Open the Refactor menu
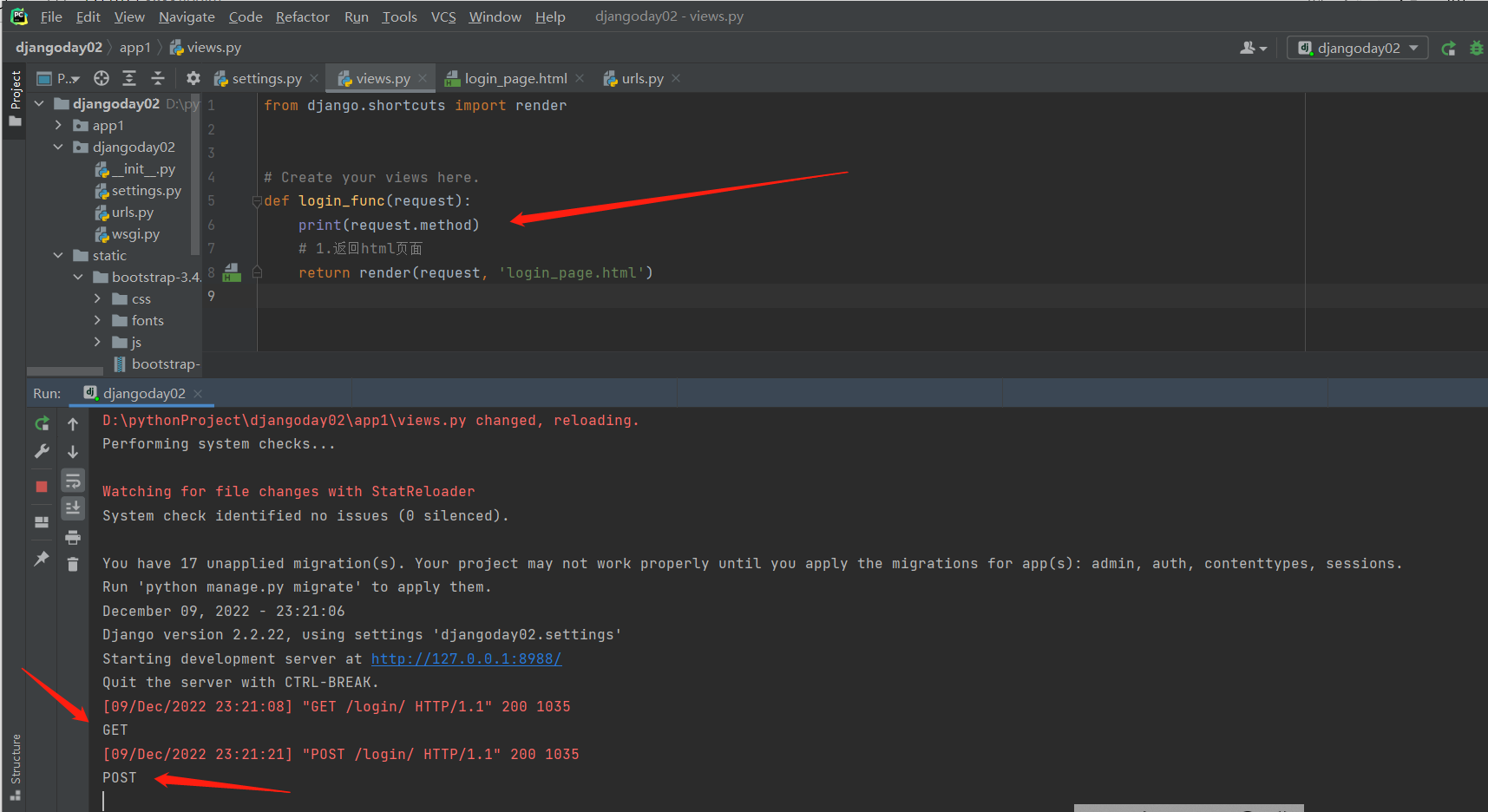The image size is (1488, 812). [x=302, y=16]
